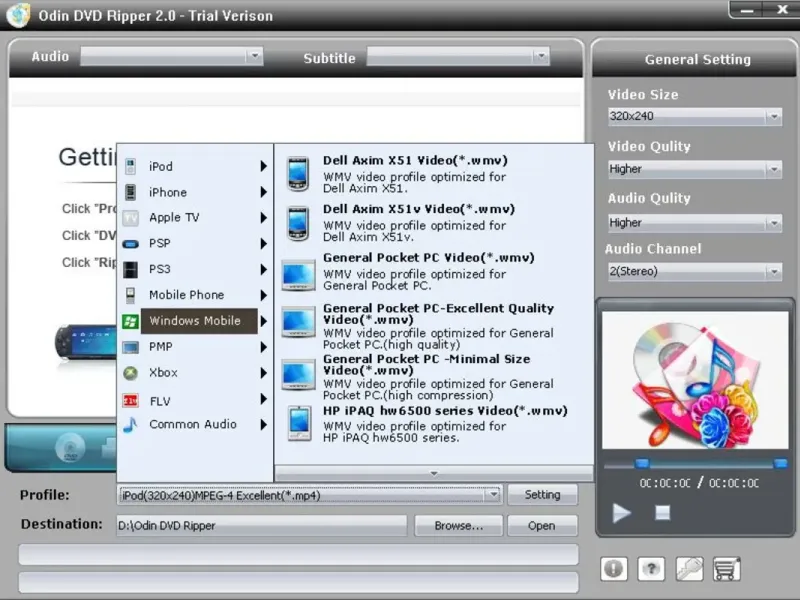The image size is (800, 600).
Task: Close the Odin DVD Ripper window
Action: point(782,9)
